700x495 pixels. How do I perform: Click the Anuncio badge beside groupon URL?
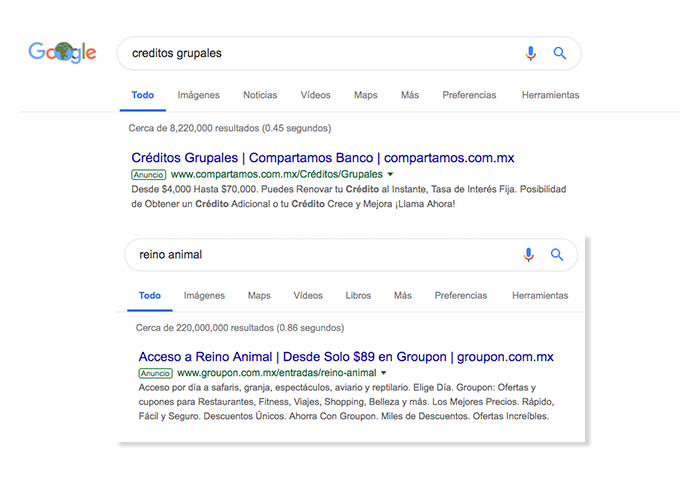point(155,373)
